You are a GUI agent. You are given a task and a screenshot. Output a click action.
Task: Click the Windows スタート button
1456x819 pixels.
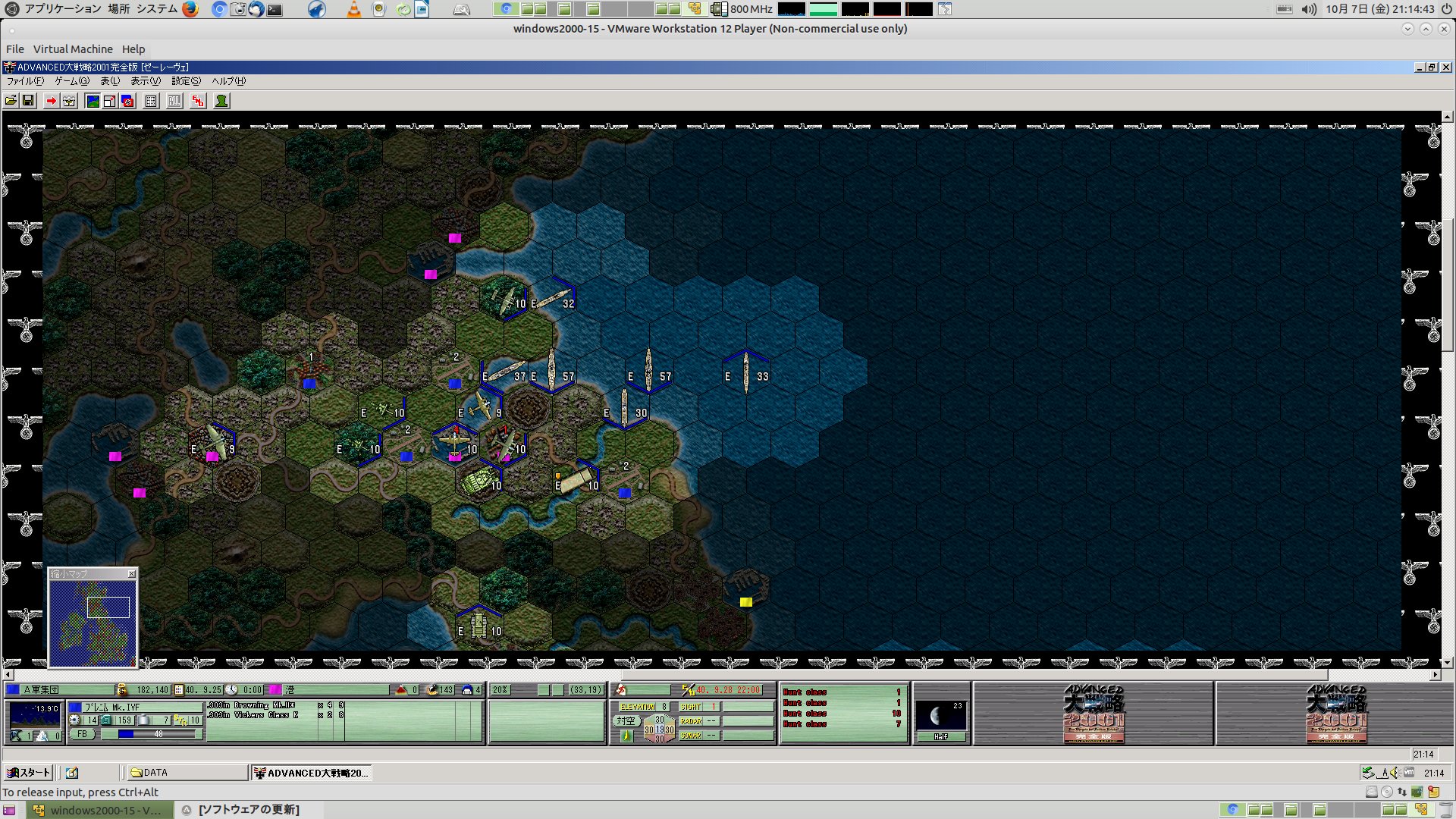click(28, 773)
